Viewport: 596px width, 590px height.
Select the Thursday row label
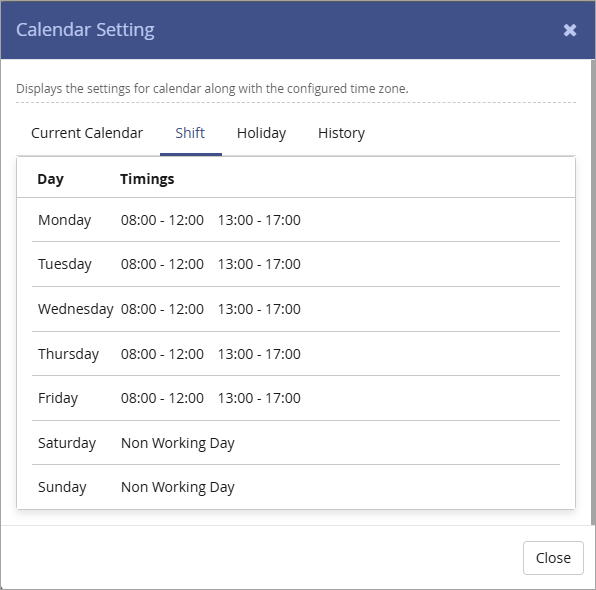68,354
